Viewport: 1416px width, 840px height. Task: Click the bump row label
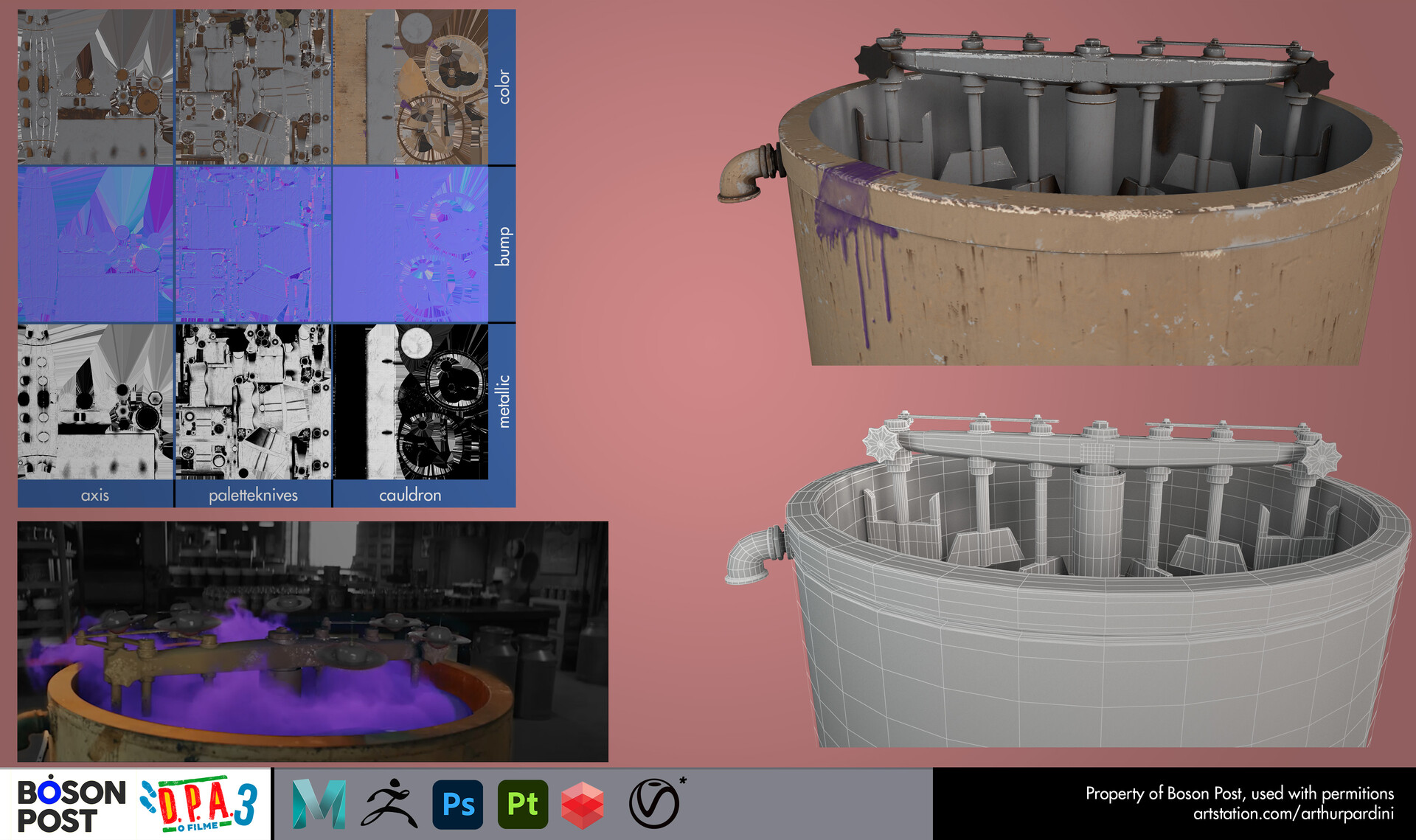point(503,246)
